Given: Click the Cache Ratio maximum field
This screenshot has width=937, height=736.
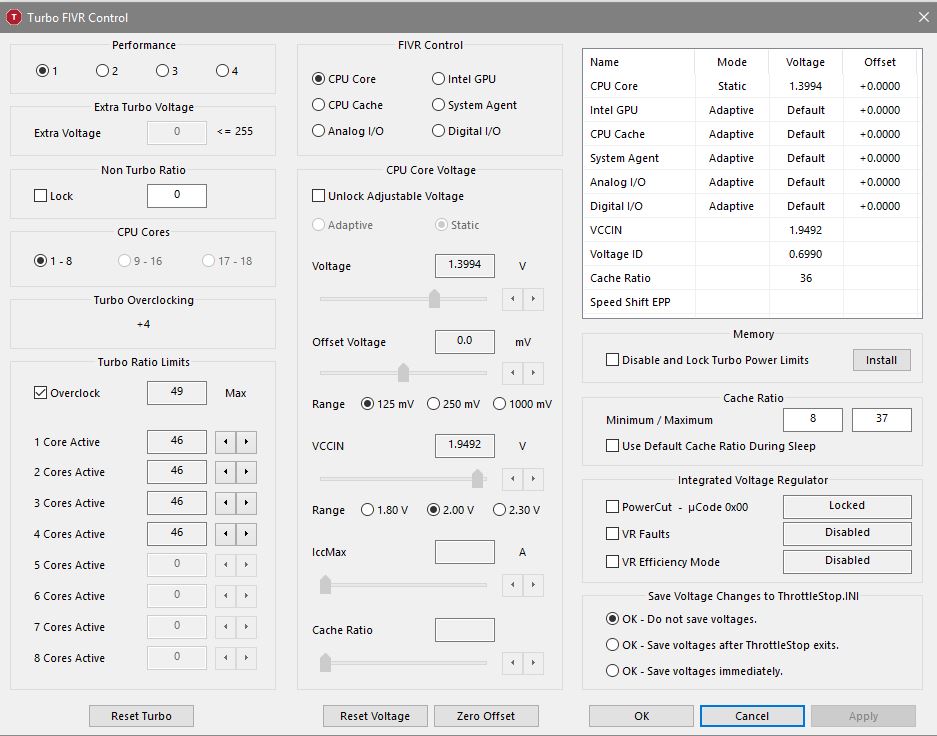Looking at the screenshot, I should pos(882,419).
